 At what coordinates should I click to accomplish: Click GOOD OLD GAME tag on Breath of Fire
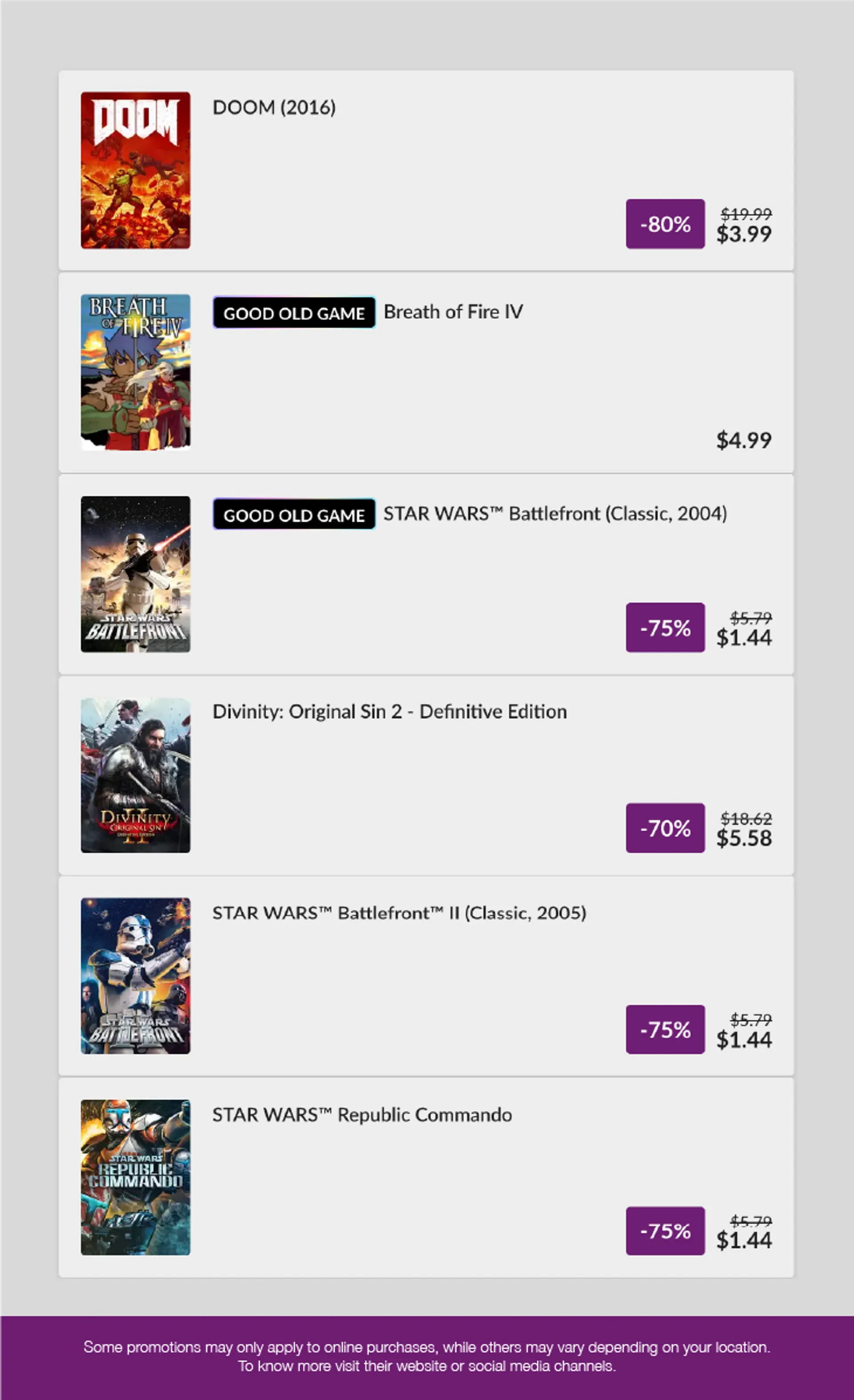tap(294, 313)
